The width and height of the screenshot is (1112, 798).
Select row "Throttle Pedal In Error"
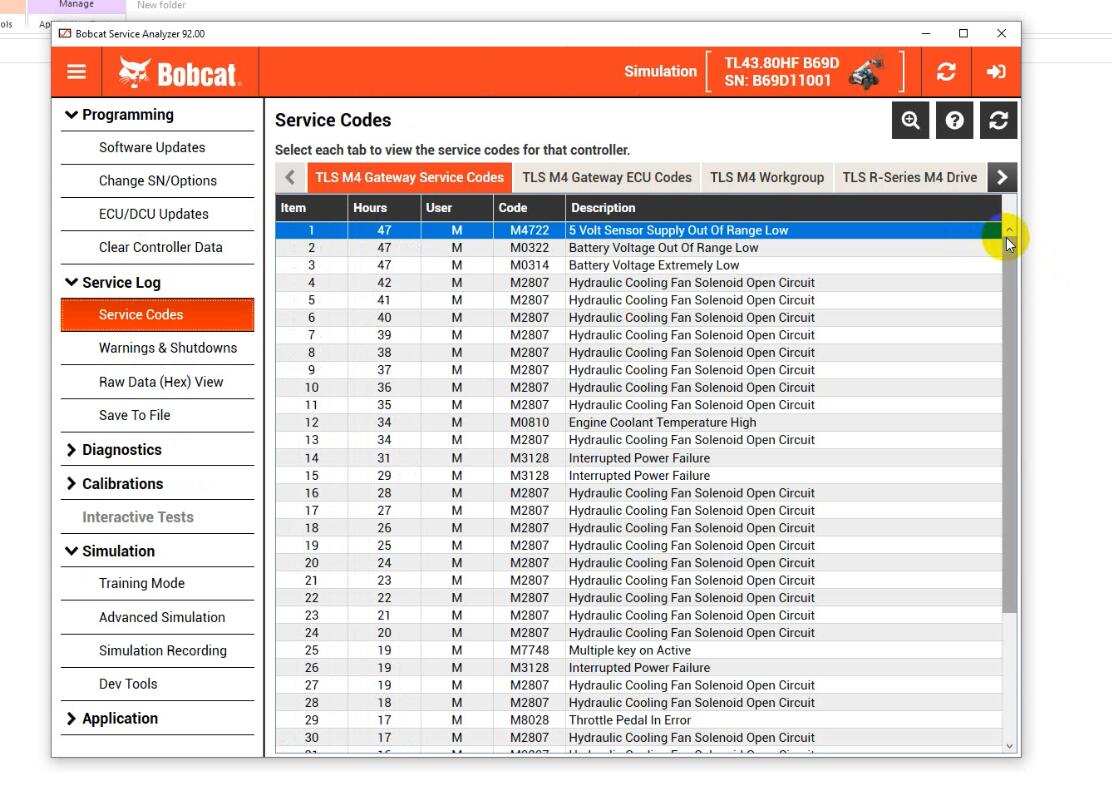tap(638, 720)
